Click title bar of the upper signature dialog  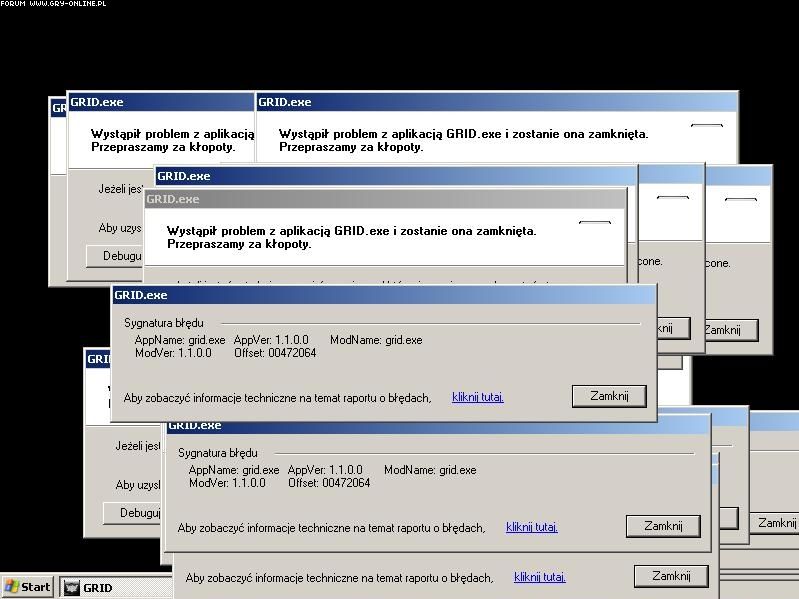tap(384, 295)
